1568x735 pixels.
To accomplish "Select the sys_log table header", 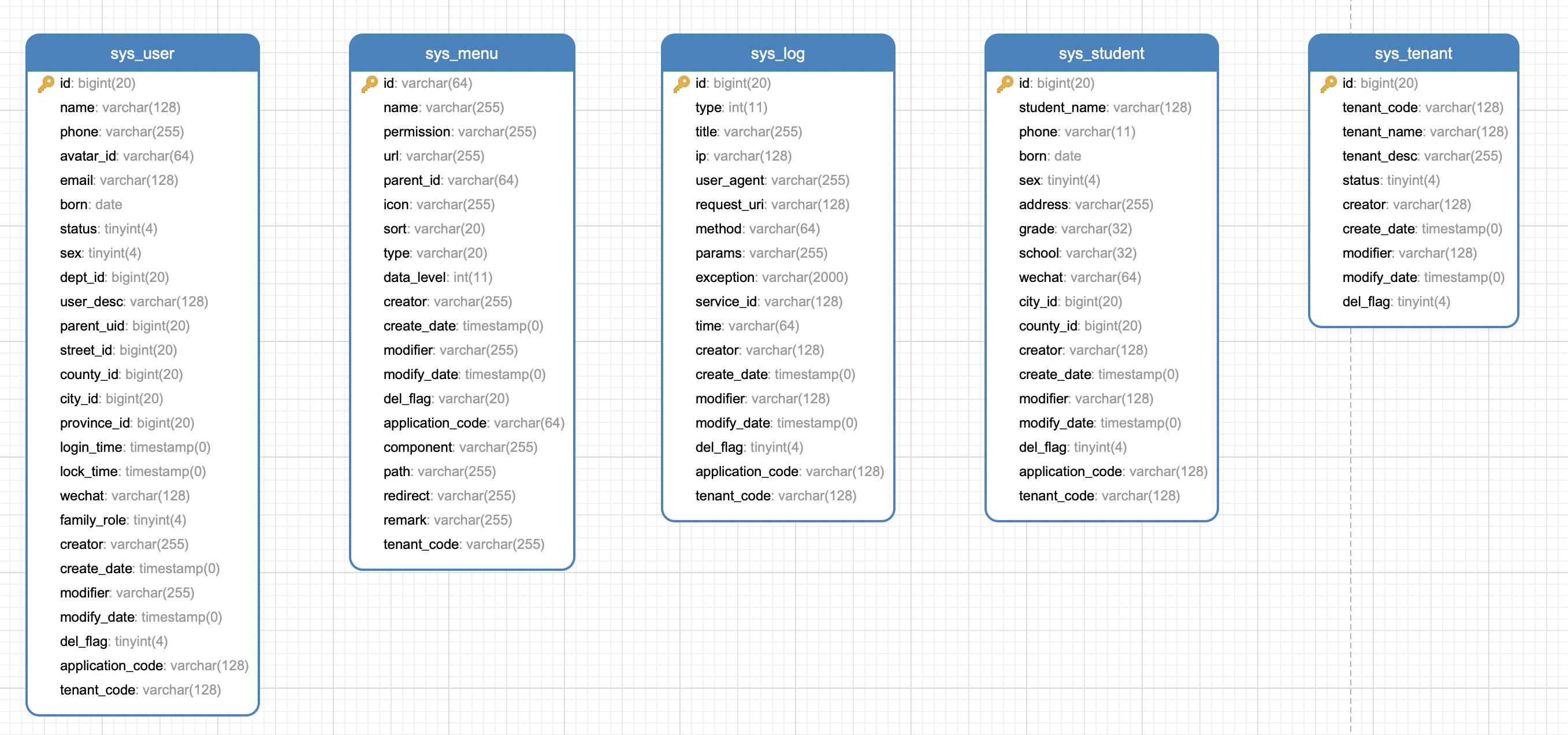I will click(778, 54).
